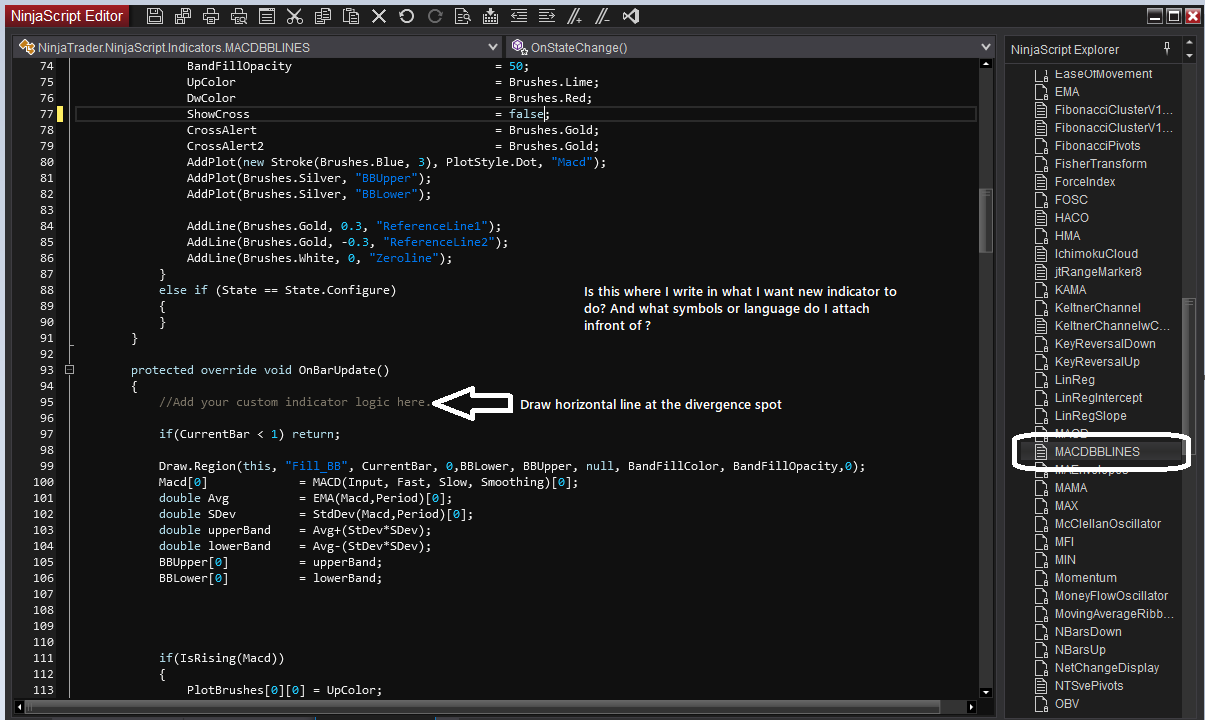
Task: Click the Print toolbar icon
Action: [210, 16]
